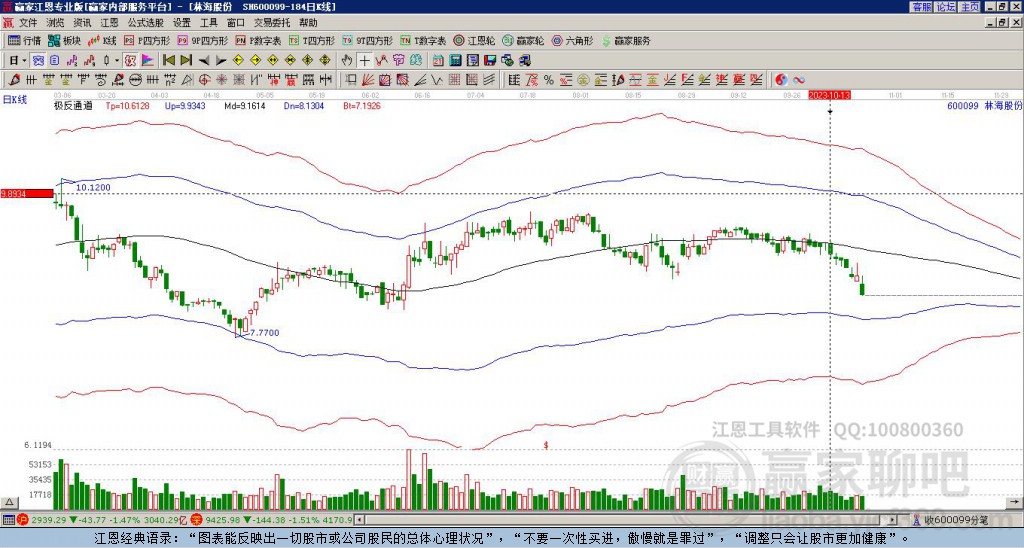Open the 江恩 menu
Viewport: 1024px width, 548px height.
tap(109, 23)
